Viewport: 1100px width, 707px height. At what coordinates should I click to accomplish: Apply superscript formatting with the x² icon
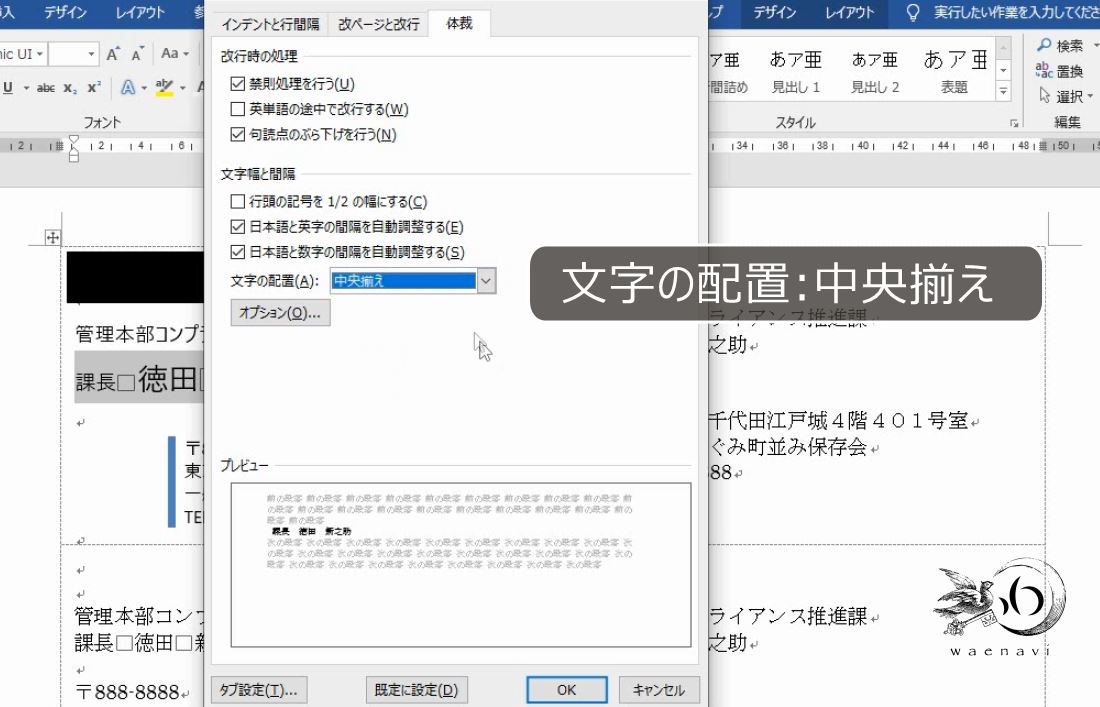pyautogui.click(x=93, y=88)
